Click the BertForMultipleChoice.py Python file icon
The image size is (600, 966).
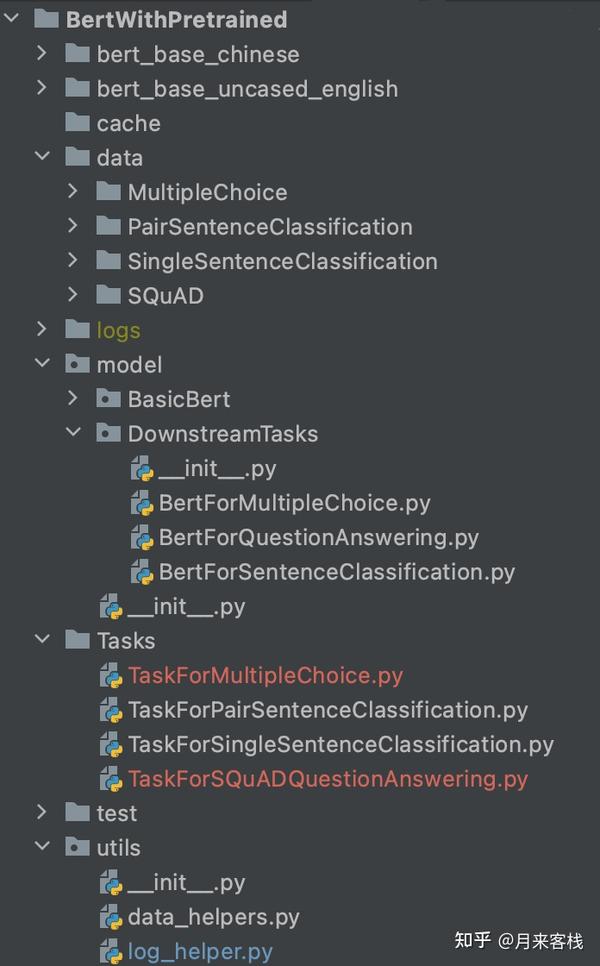click(x=143, y=503)
